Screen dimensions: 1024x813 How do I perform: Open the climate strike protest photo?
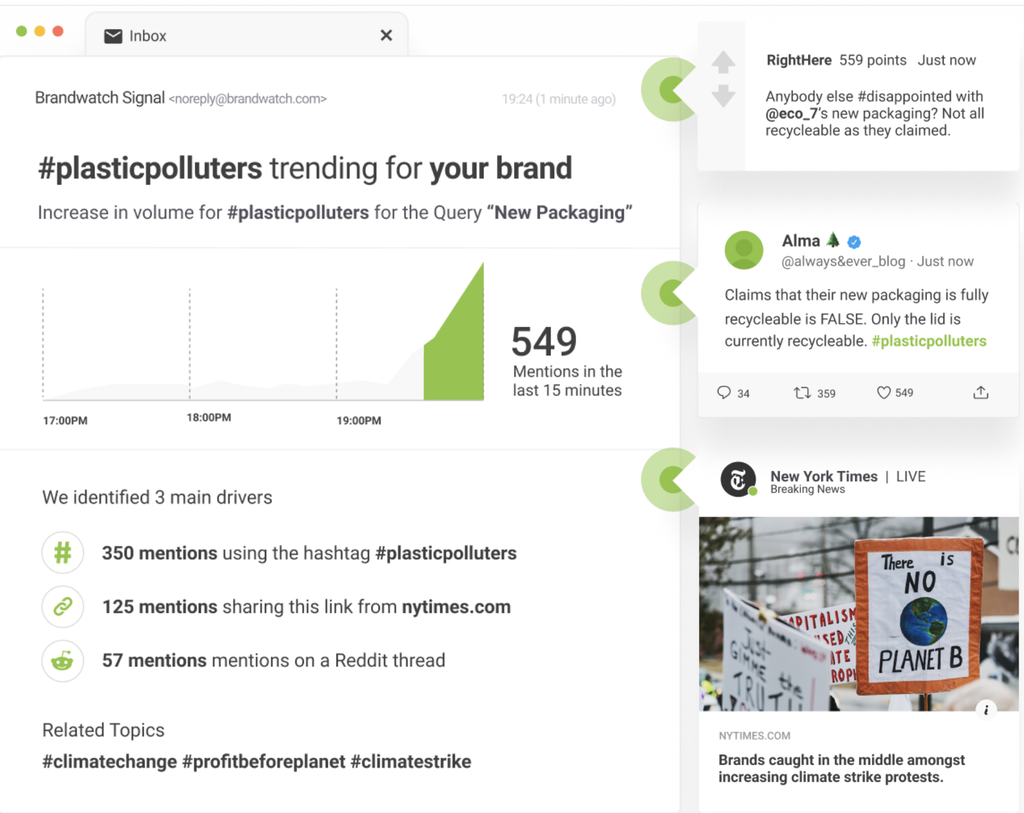[x=858, y=612]
